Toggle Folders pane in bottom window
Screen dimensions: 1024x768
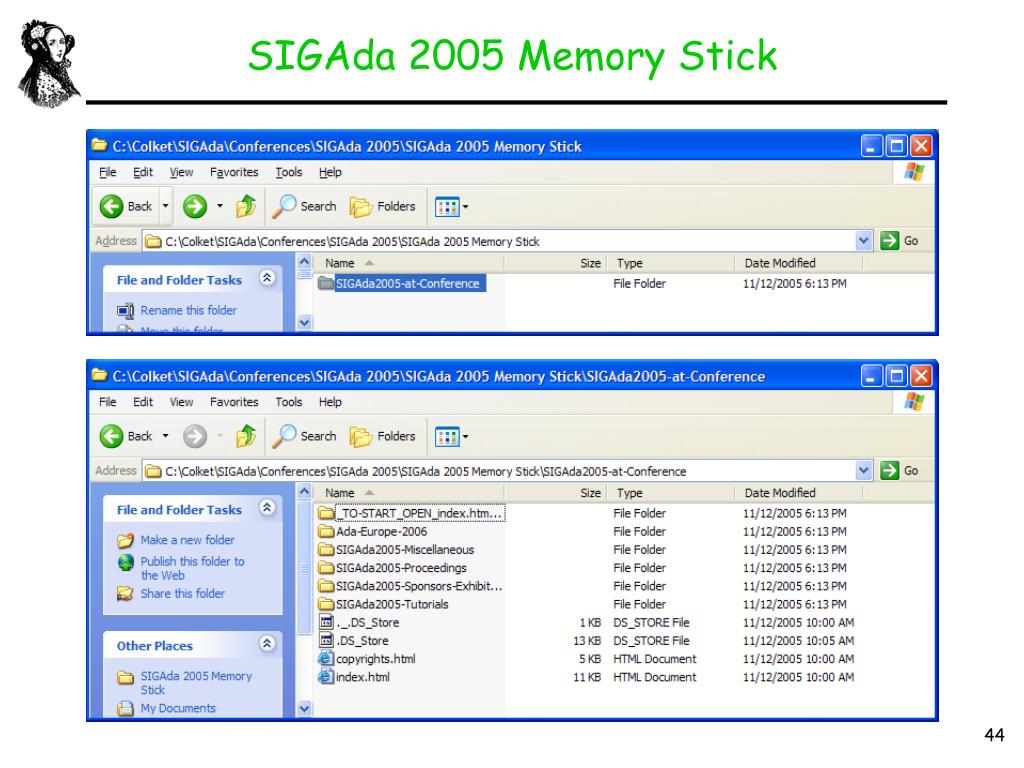point(383,436)
